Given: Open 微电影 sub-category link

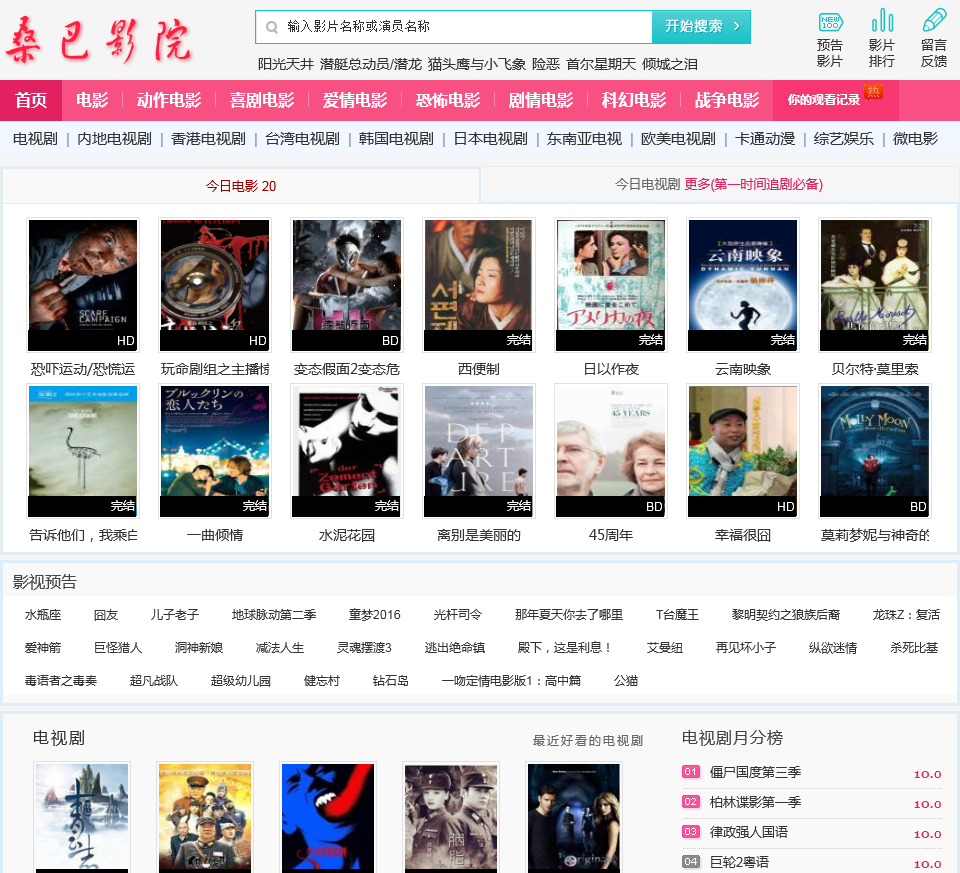Looking at the screenshot, I should (x=915, y=139).
